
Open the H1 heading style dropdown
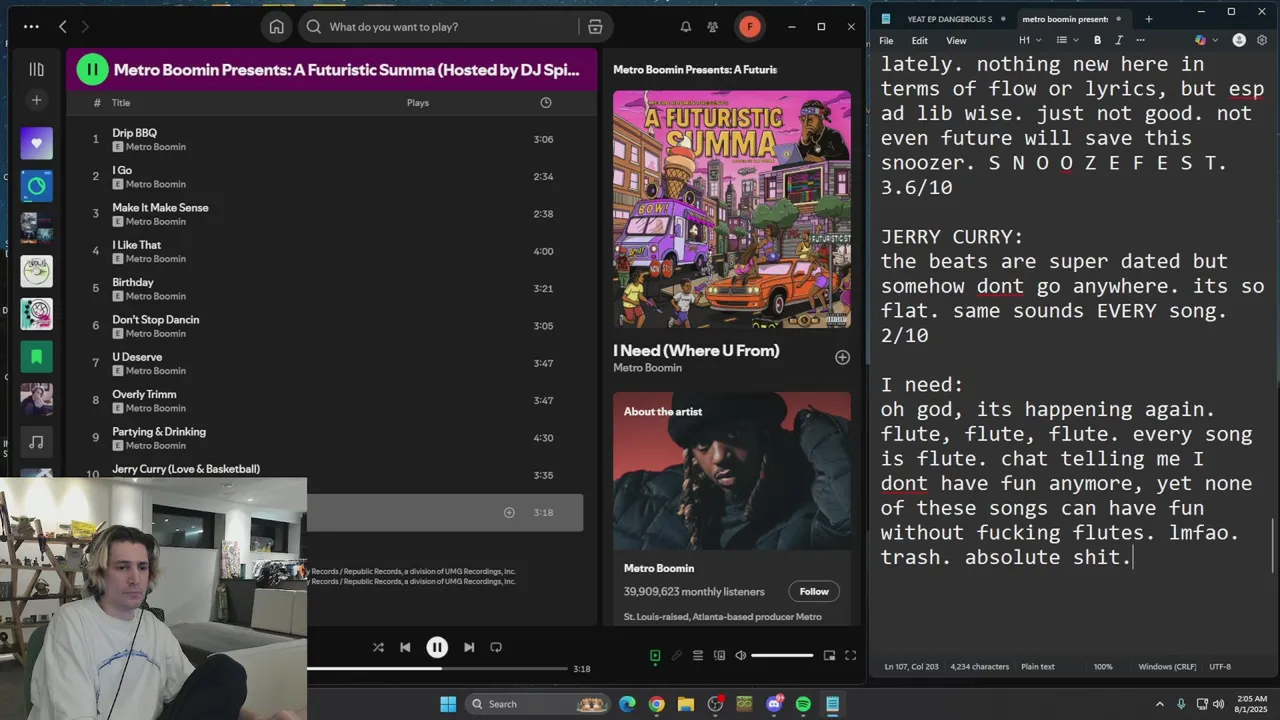tap(1030, 41)
